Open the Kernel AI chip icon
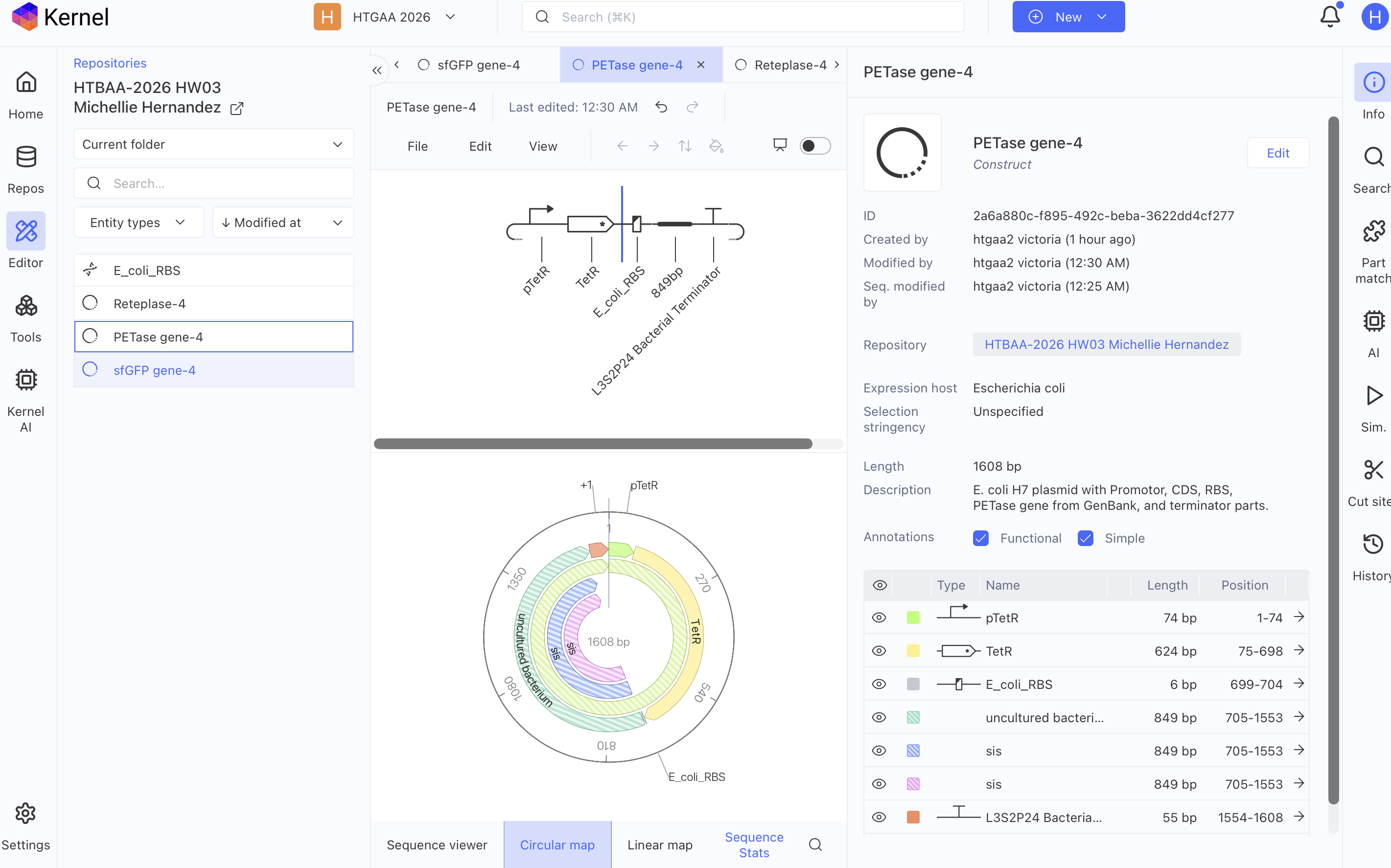 (26, 380)
